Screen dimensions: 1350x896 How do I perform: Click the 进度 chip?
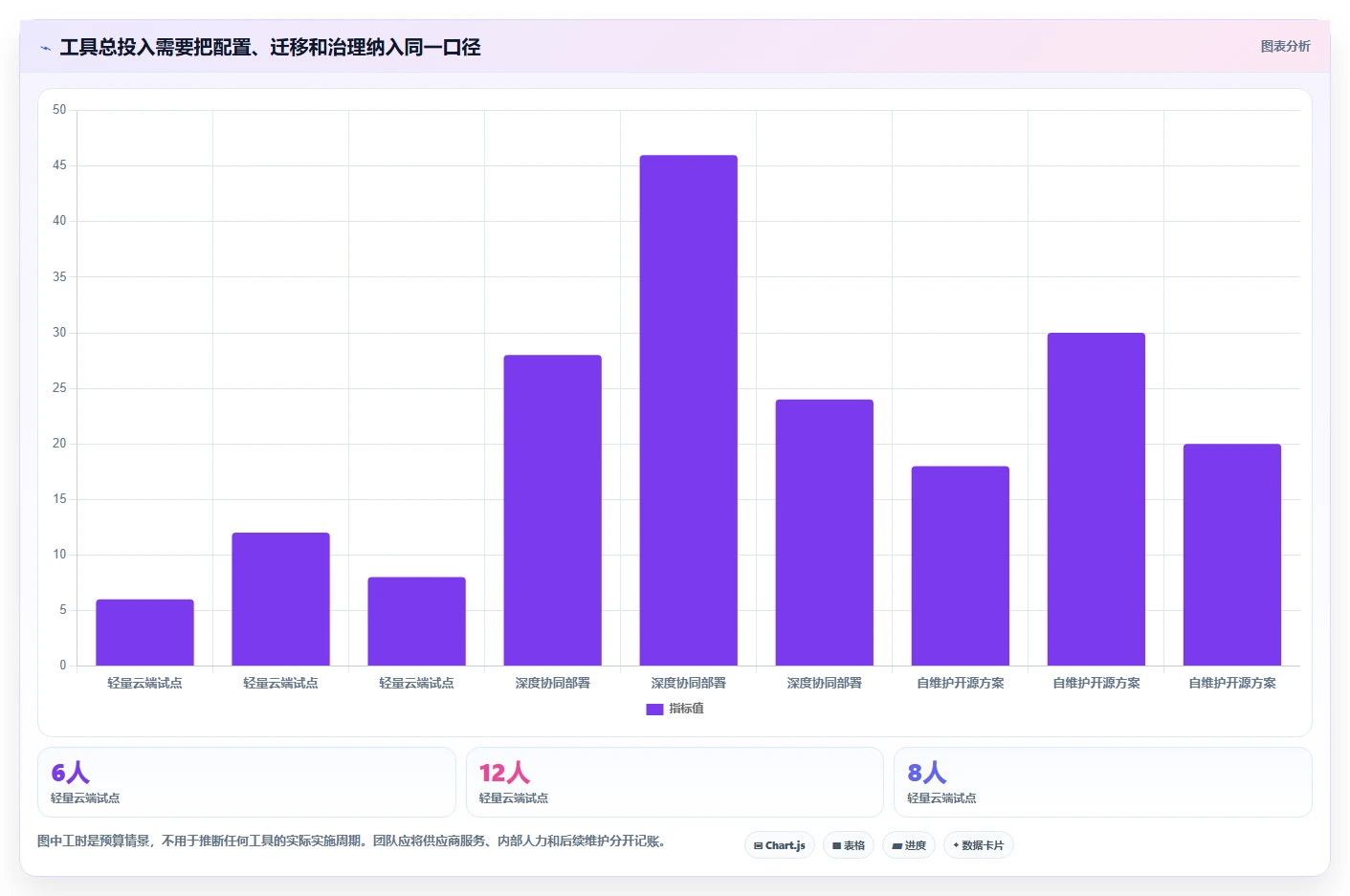point(909,845)
